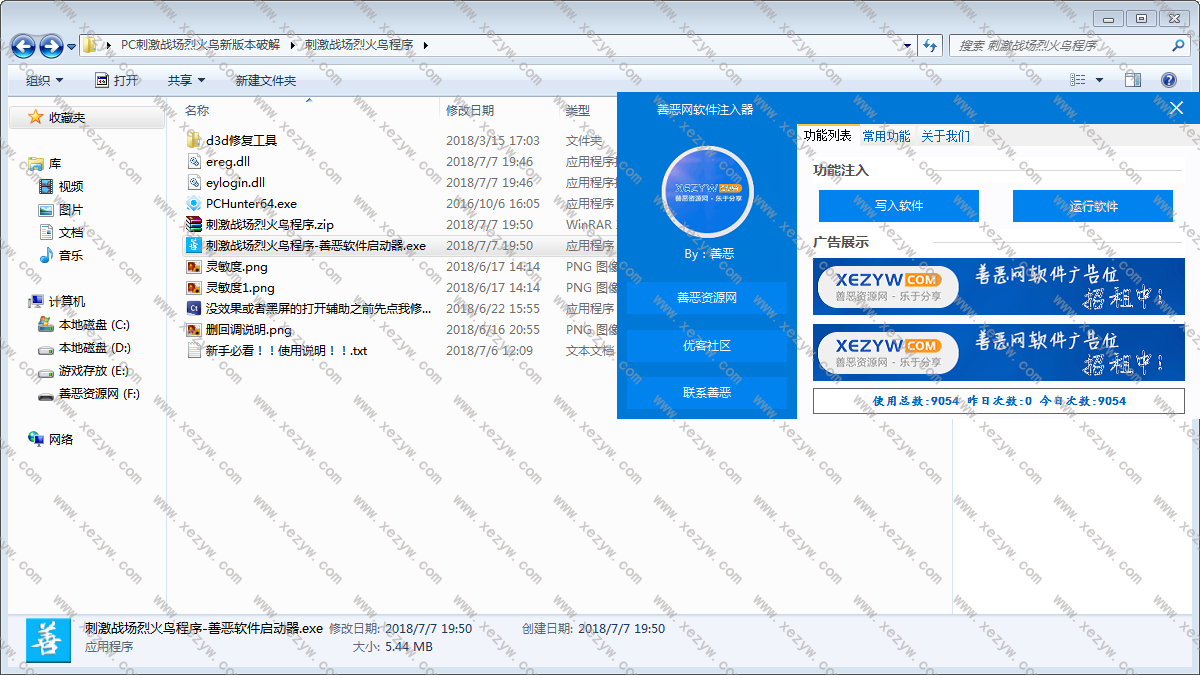Click the search box input field
This screenshot has width=1200, height=675.
point(1060,46)
